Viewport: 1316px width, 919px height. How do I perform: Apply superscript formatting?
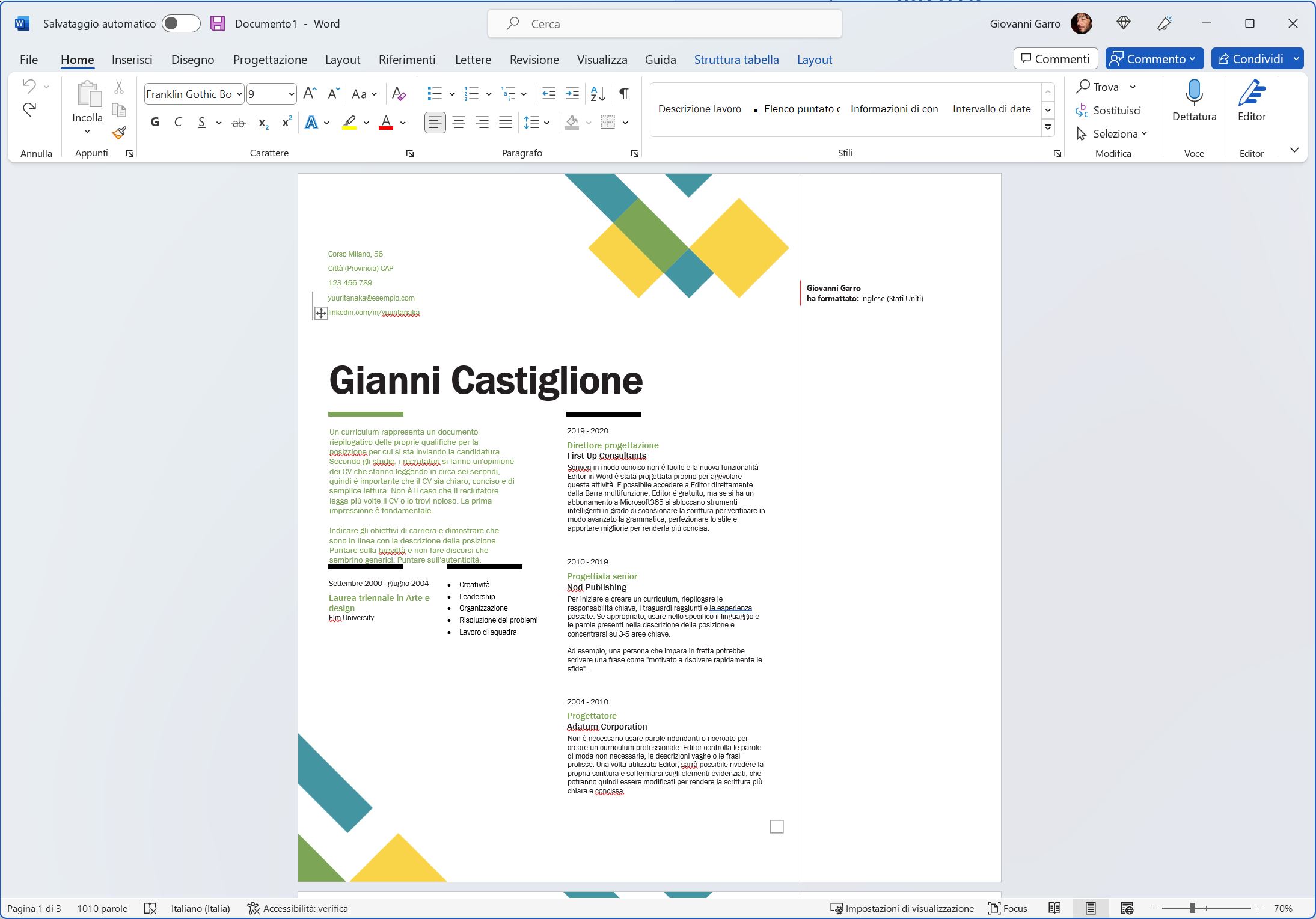click(286, 123)
